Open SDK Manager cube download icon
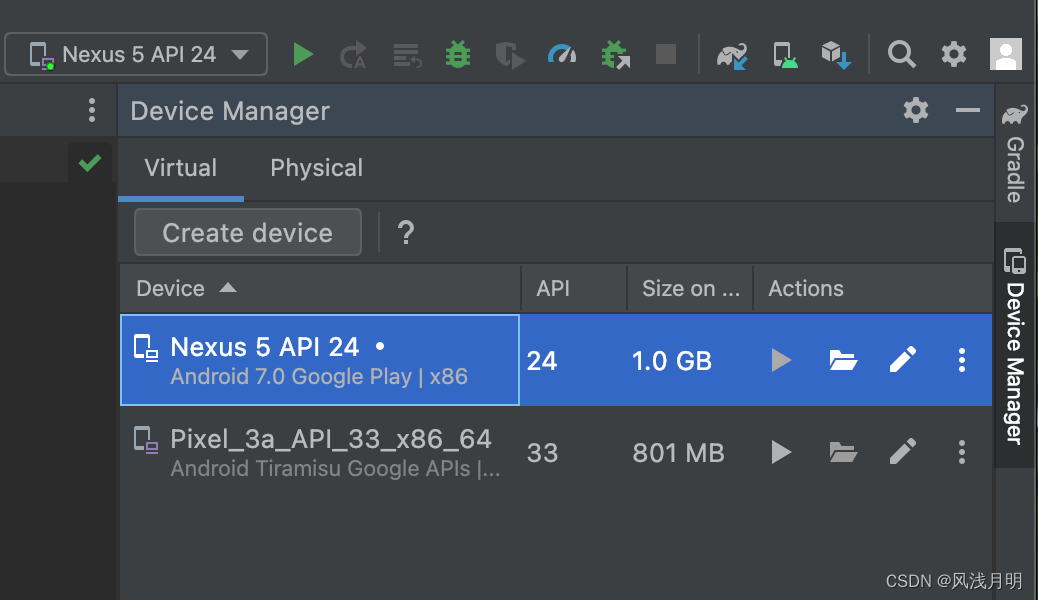The width and height of the screenshot is (1038, 600). [x=836, y=55]
